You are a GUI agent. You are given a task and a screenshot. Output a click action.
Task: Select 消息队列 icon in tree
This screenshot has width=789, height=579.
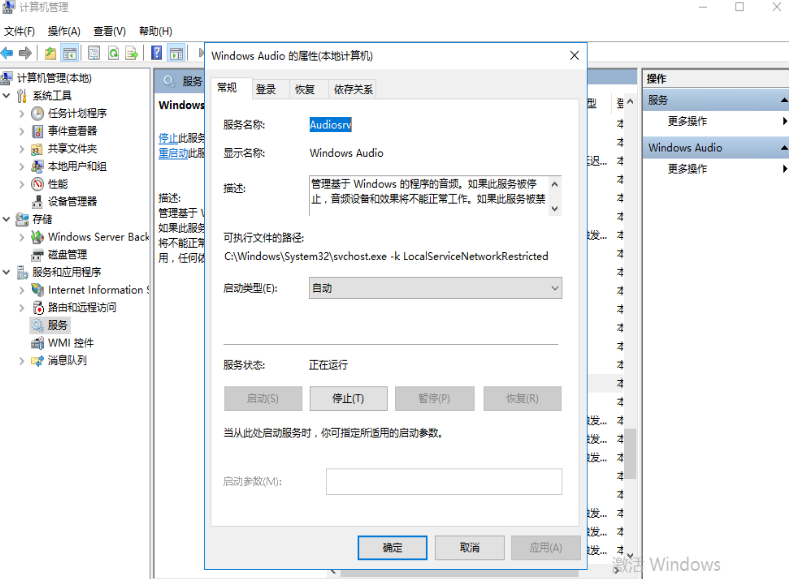tap(37, 361)
